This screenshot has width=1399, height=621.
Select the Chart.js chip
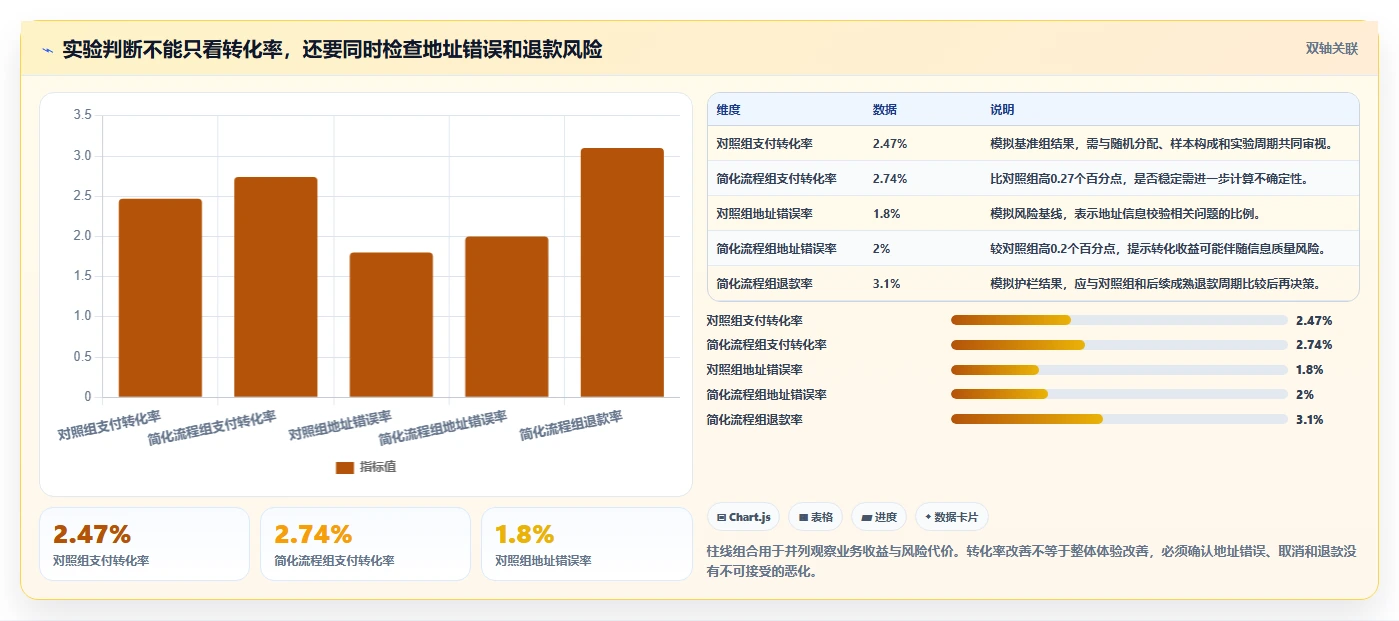point(743,517)
